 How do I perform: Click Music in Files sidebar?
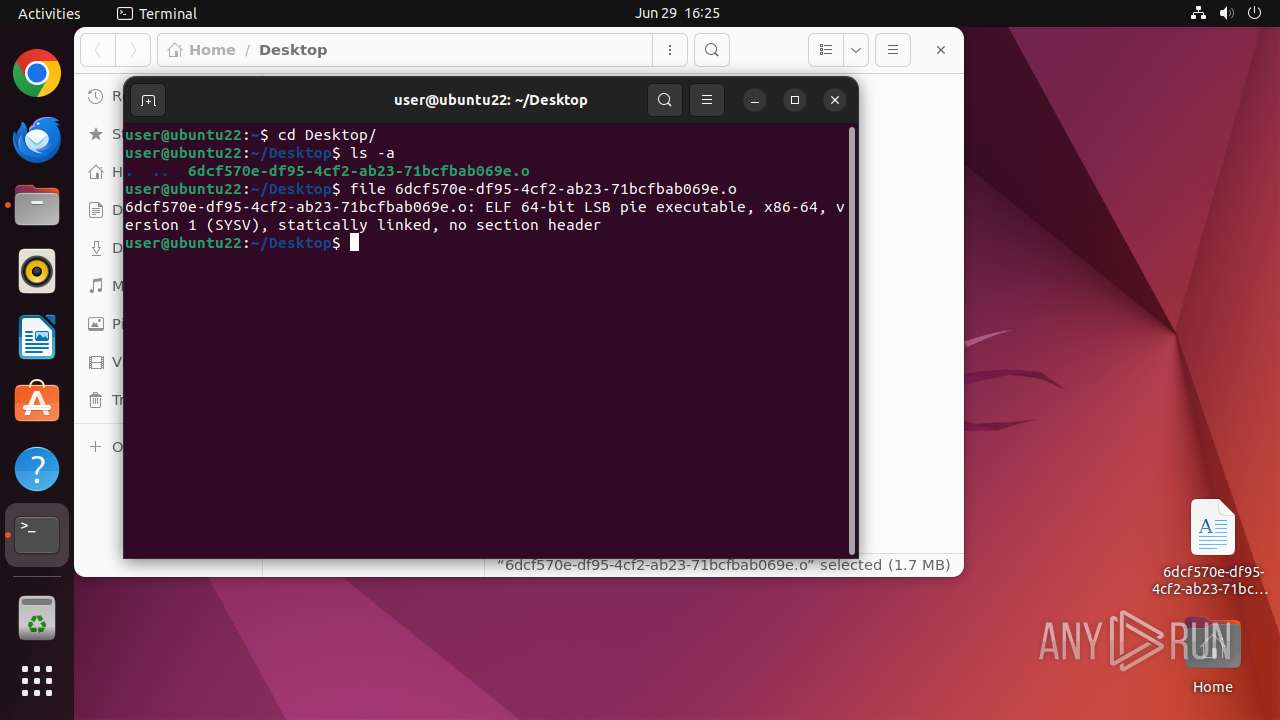pos(104,286)
